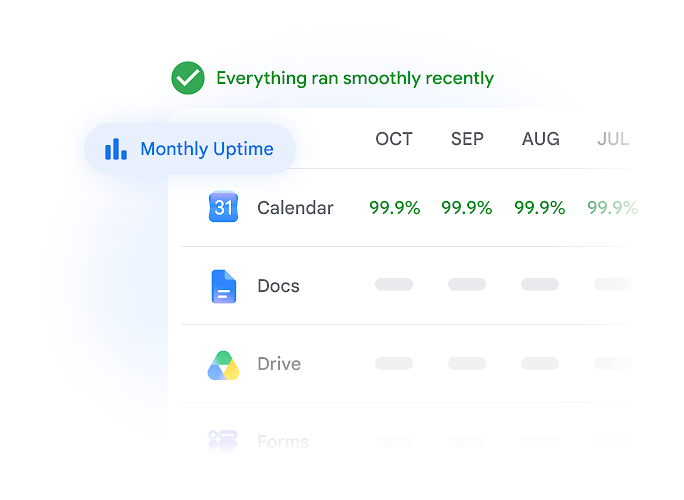This screenshot has width=684, height=500.
Task: Select the Google Calendar icon
Action: tap(223, 207)
